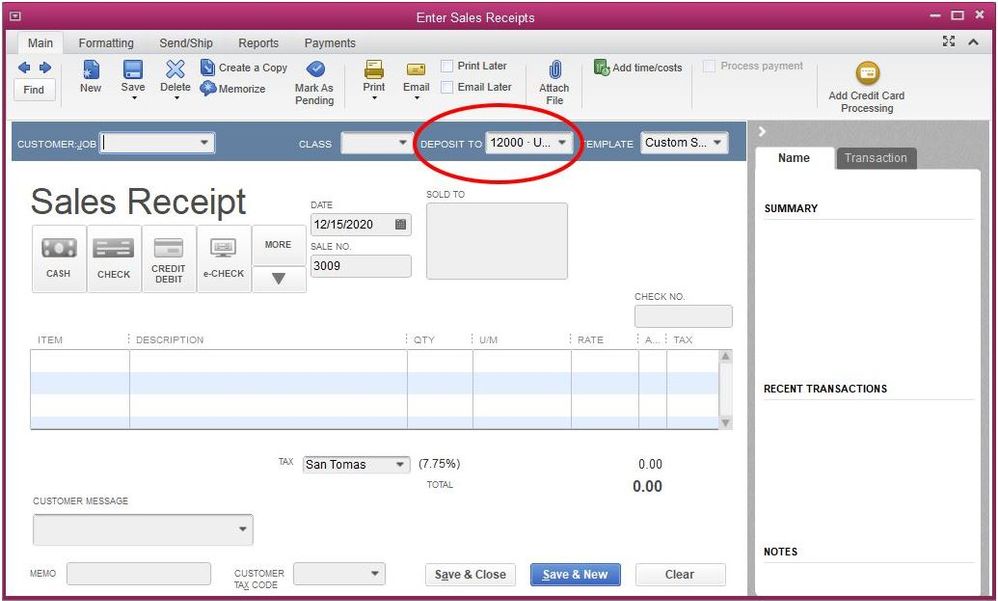Screen dimensions: 998x601
Task: Open the Transaction tab in right panel
Action: point(875,158)
